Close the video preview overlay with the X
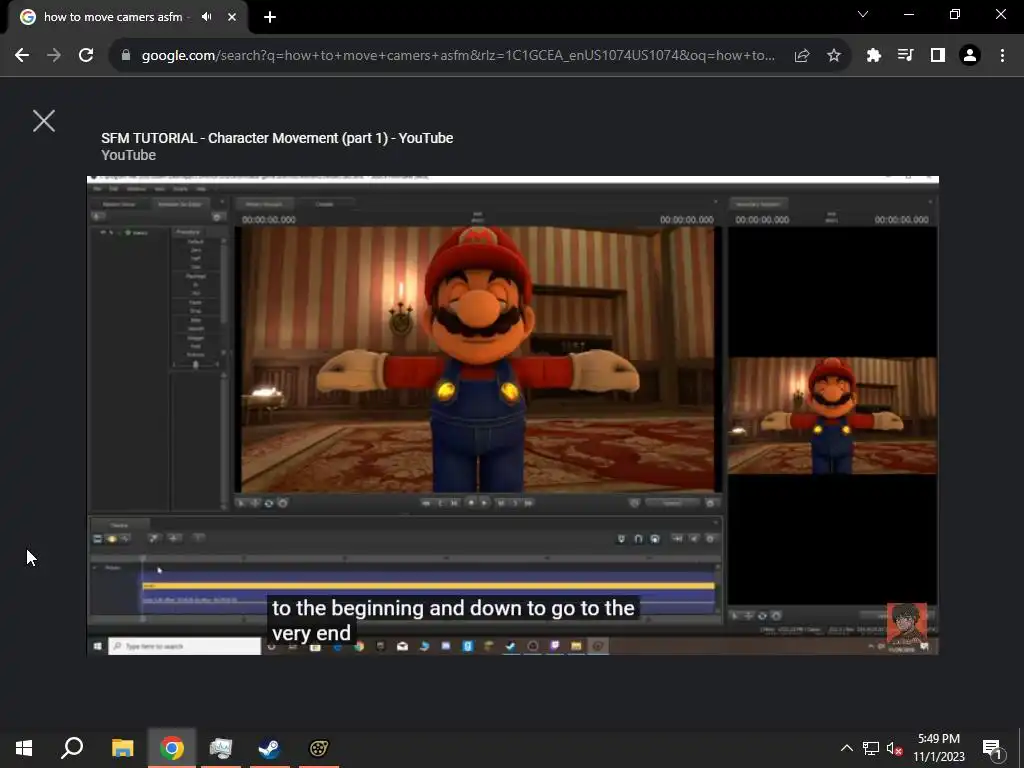1024x768 pixels. coord(44,121)
